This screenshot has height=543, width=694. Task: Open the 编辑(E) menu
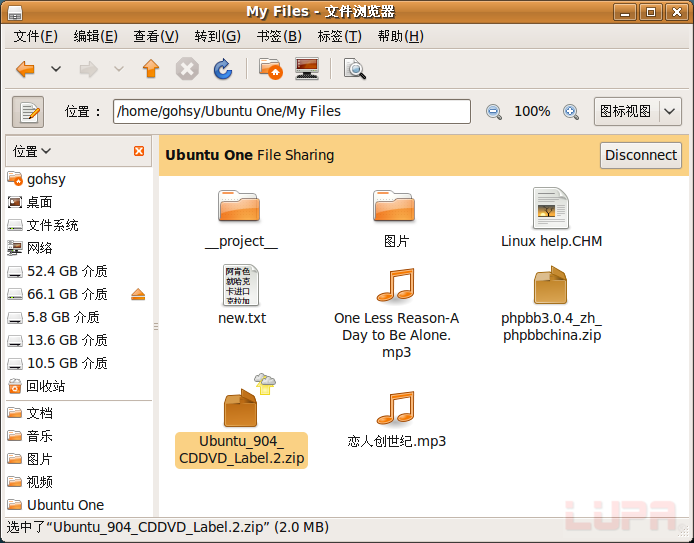(x=96, y=36)
